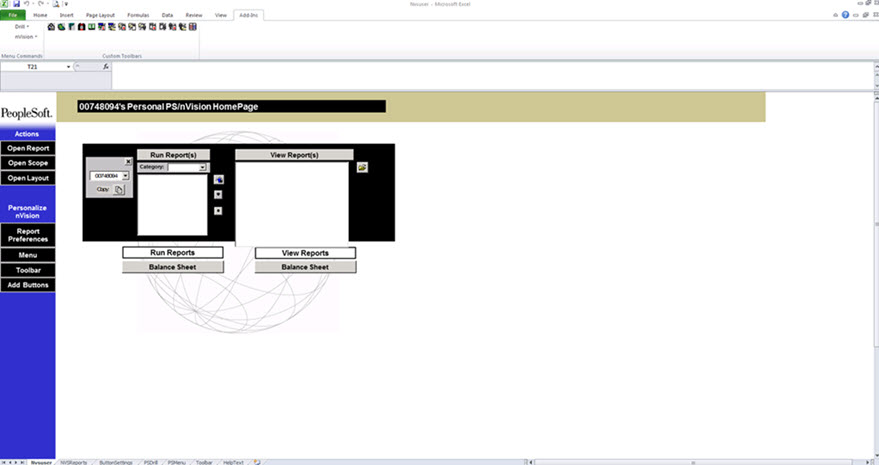Go to last sheet using the tab navigation arrow

click(x=22, y=462)
